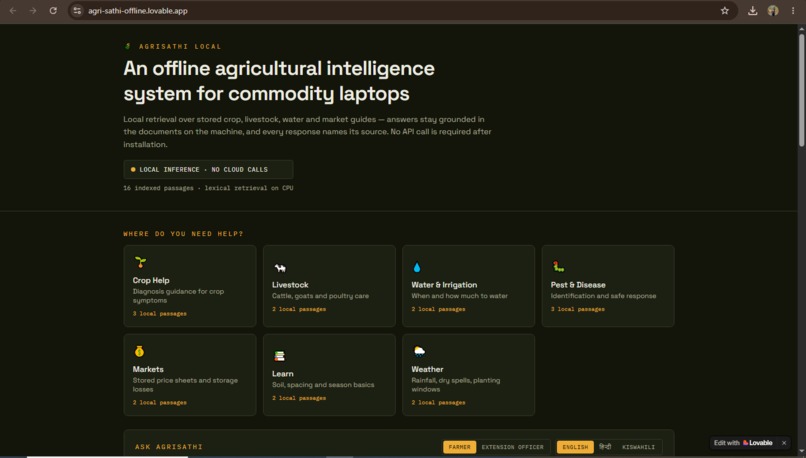Screen dimensions: 806x458
Task: Click 'When and how much to water' description
Action: pyautogui.click(x=460, y=296)
